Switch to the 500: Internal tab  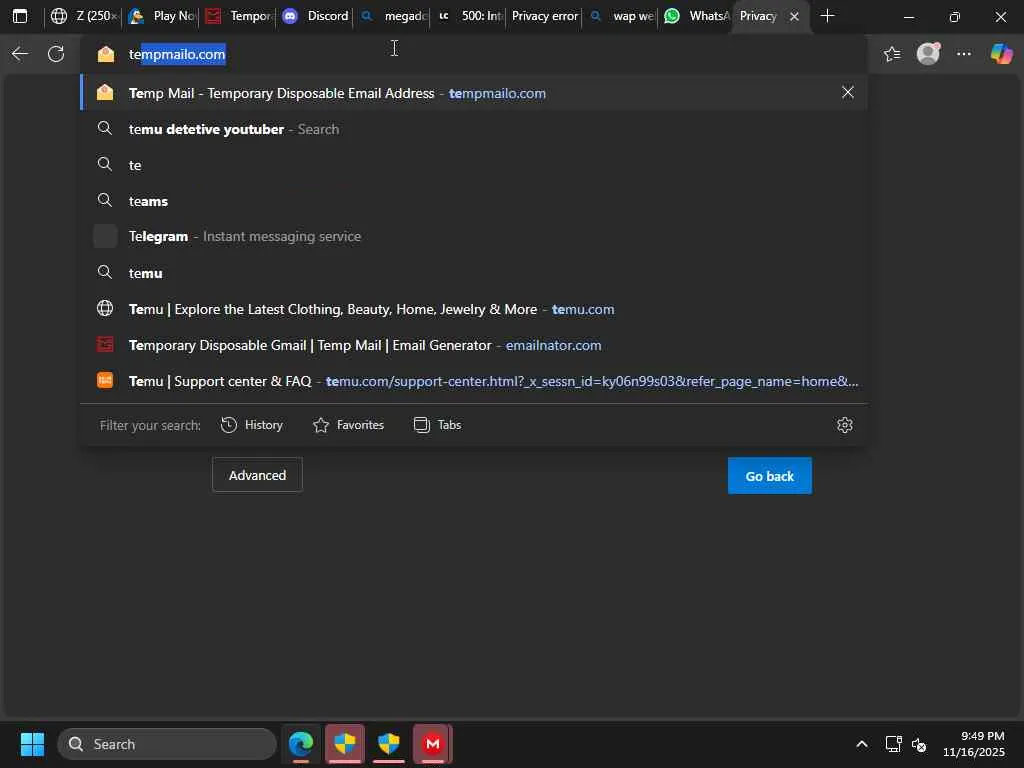(x=470, y=16)
